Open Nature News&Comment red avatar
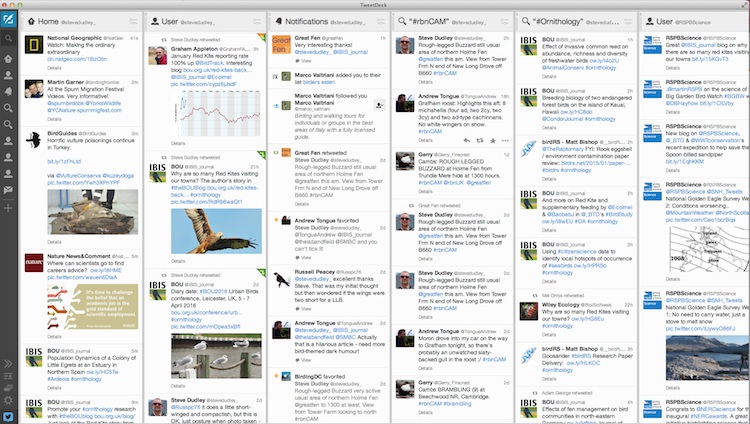This screenshot has width=750, height=424. coord(34,263)
